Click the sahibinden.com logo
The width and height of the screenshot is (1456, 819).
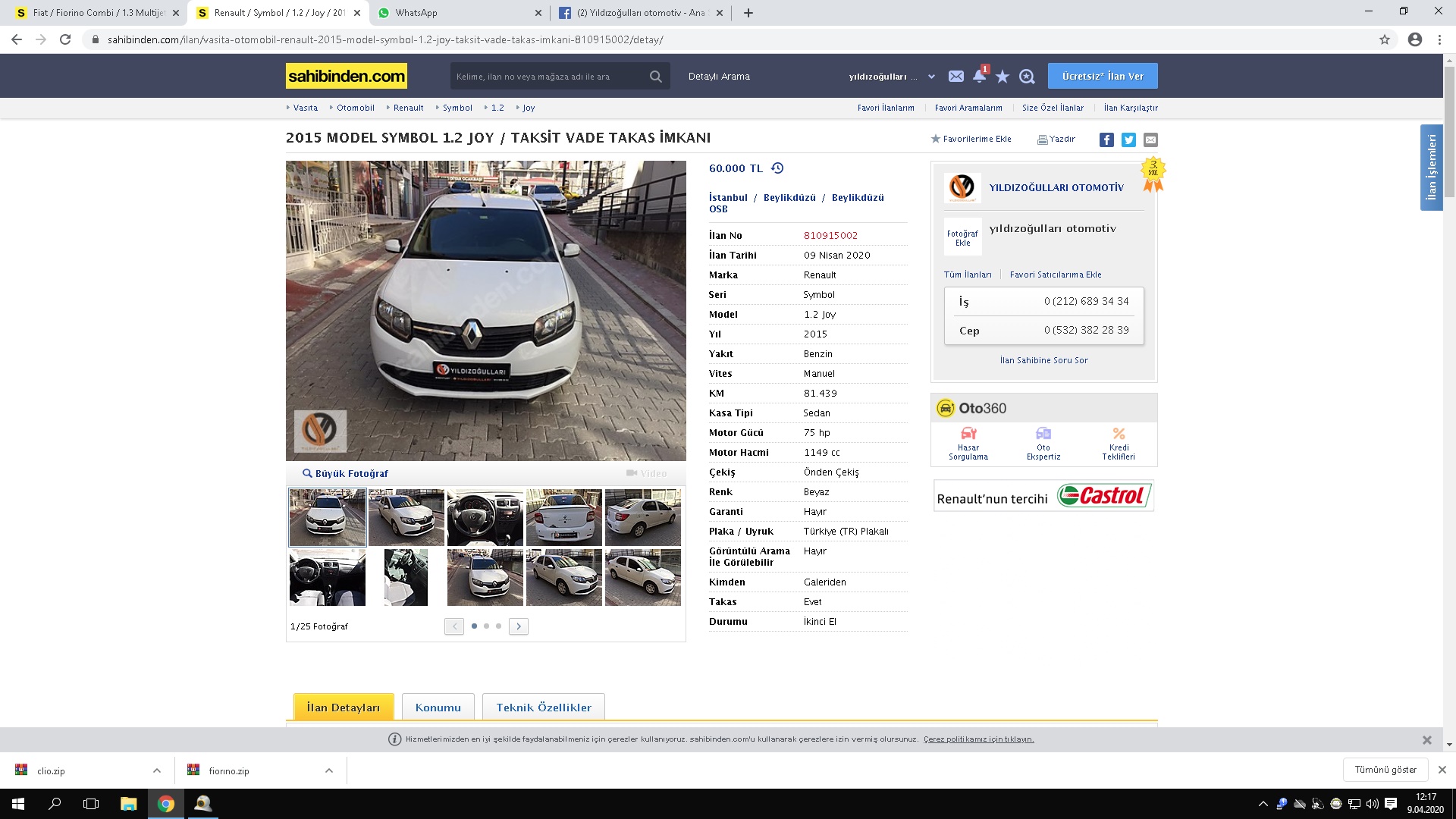(347, 76)
